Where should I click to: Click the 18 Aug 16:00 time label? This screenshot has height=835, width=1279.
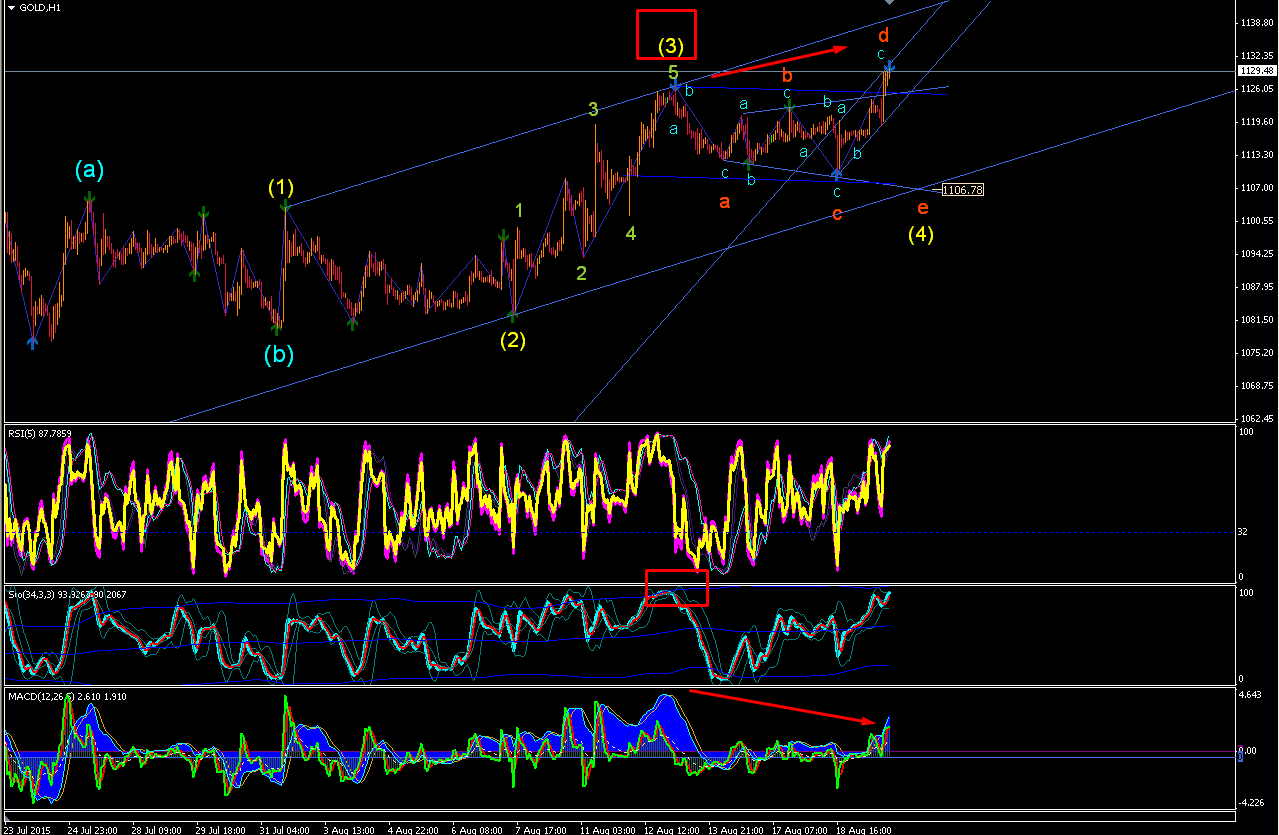pyautogui.click(x=865, y=829)
